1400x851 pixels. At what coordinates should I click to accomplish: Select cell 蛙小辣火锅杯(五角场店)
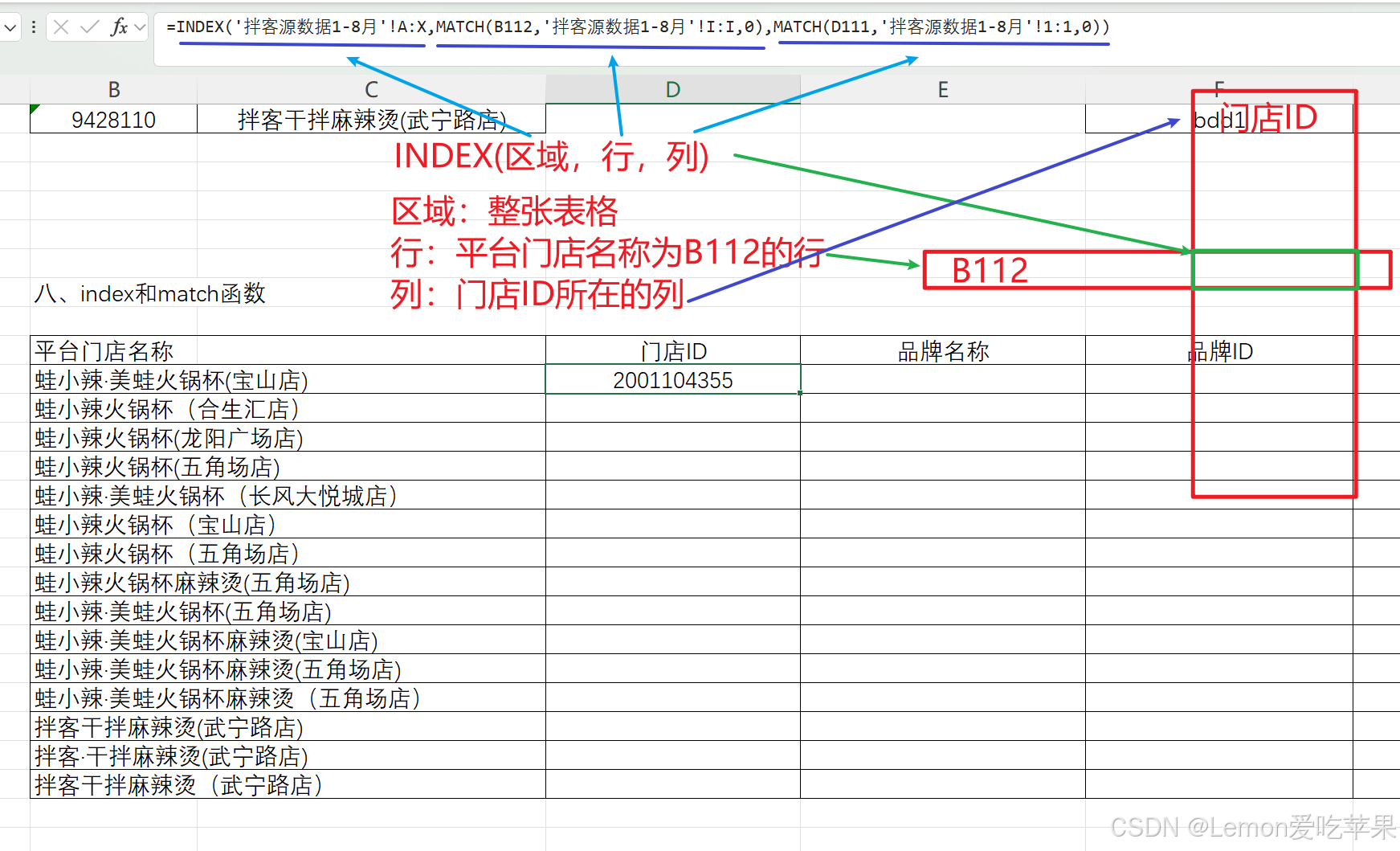coord(288,466)
